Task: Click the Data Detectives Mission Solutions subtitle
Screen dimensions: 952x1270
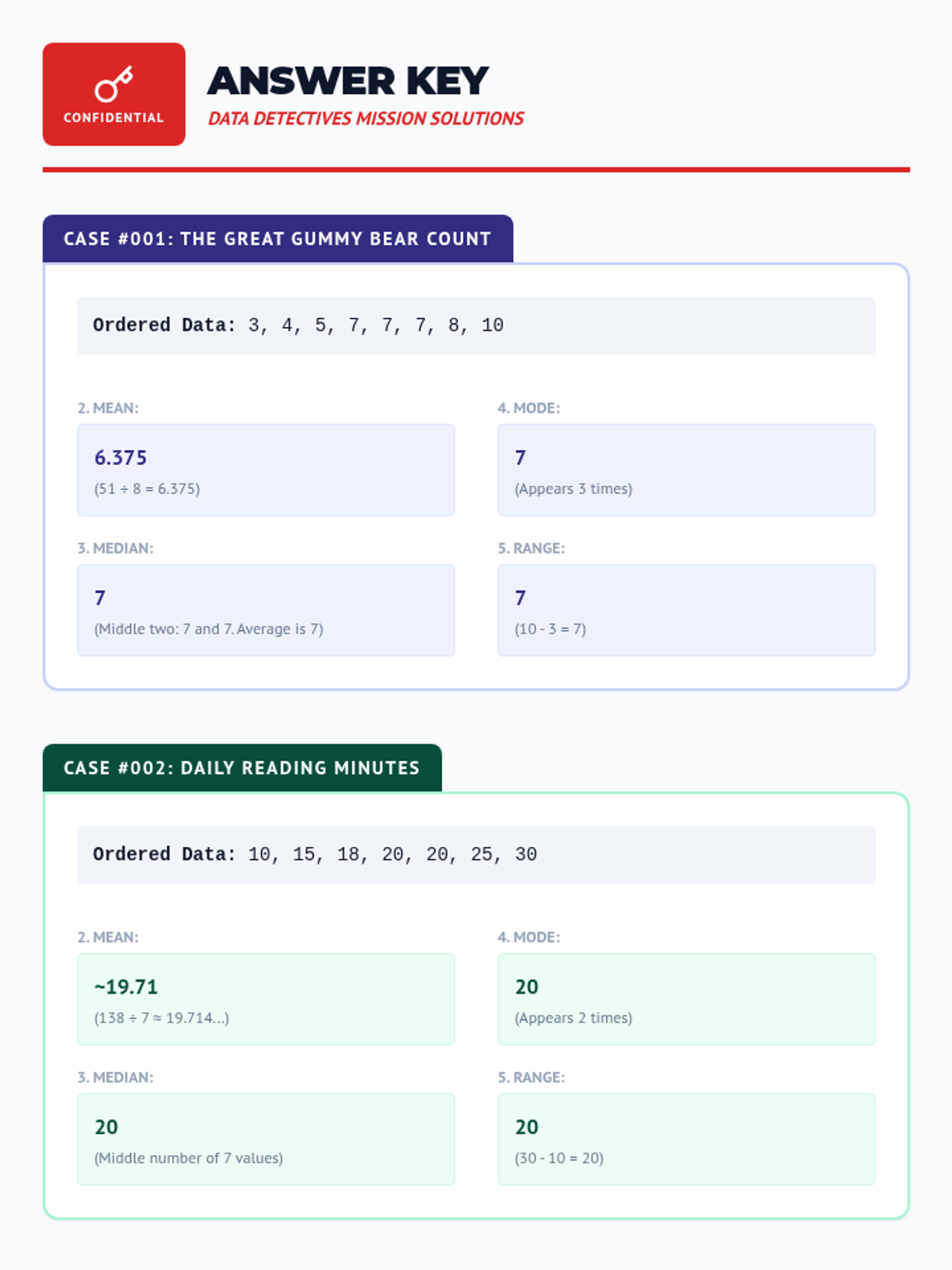Action: point(366,119)
